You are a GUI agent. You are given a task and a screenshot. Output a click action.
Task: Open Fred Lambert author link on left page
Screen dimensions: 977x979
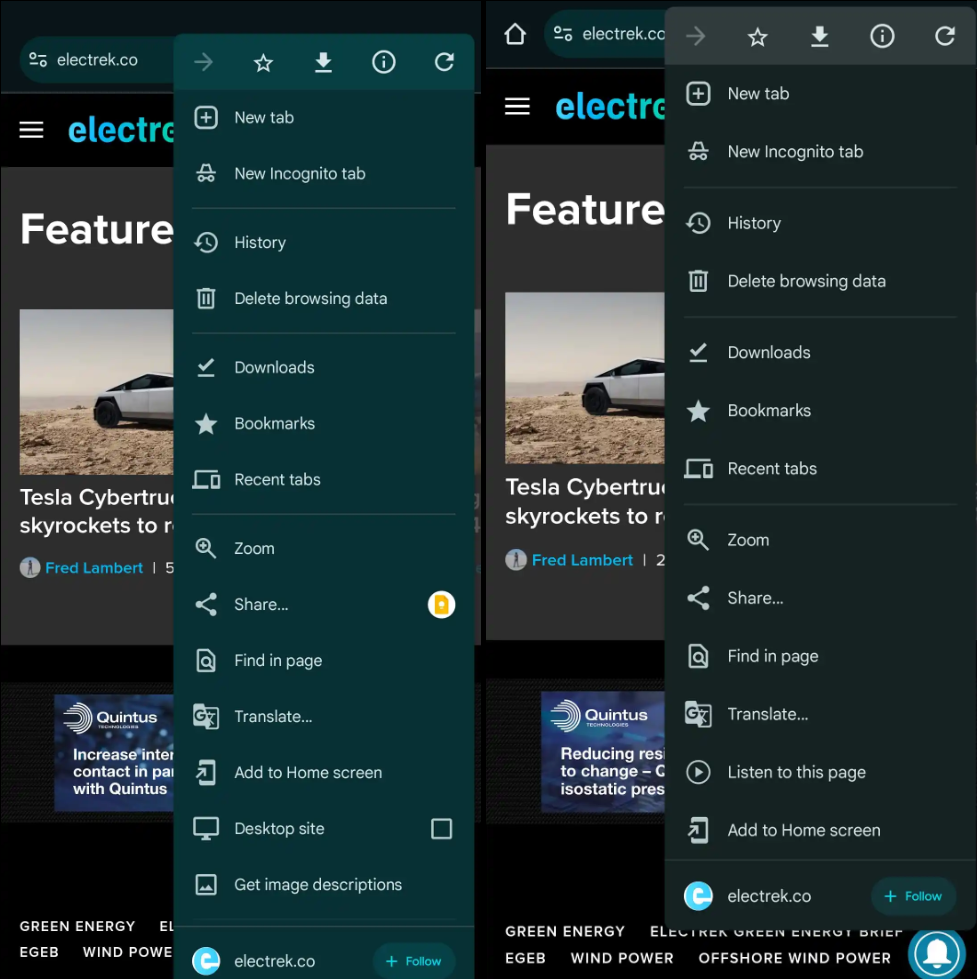coord(94,568)
